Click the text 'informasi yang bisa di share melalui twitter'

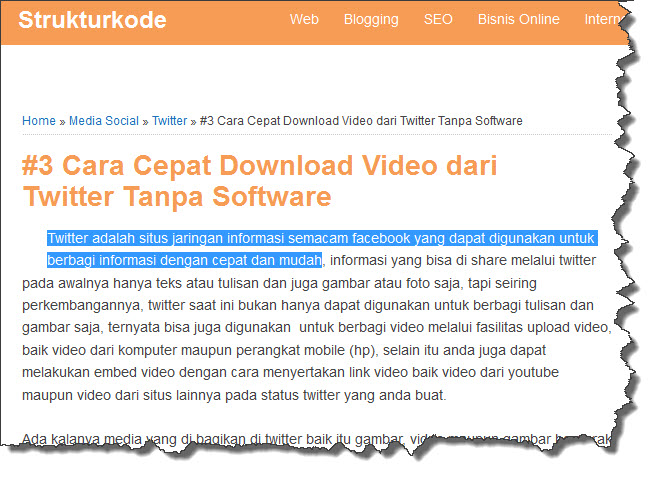[463, 261]
